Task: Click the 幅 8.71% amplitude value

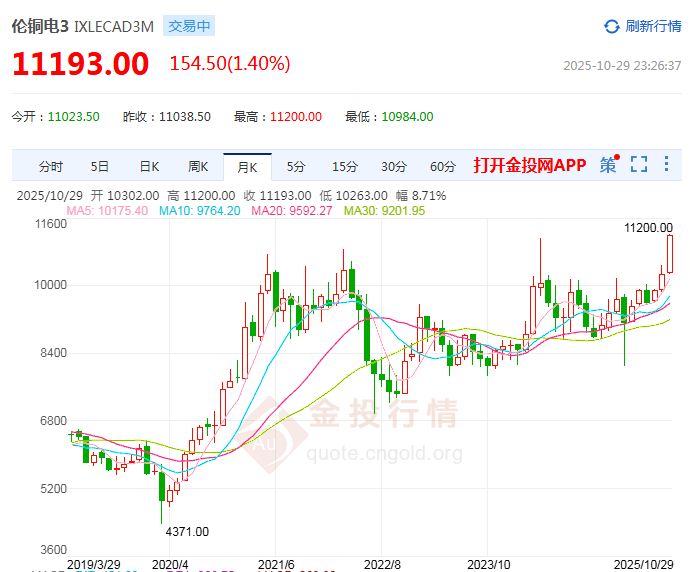Action: tap(421, 196)
